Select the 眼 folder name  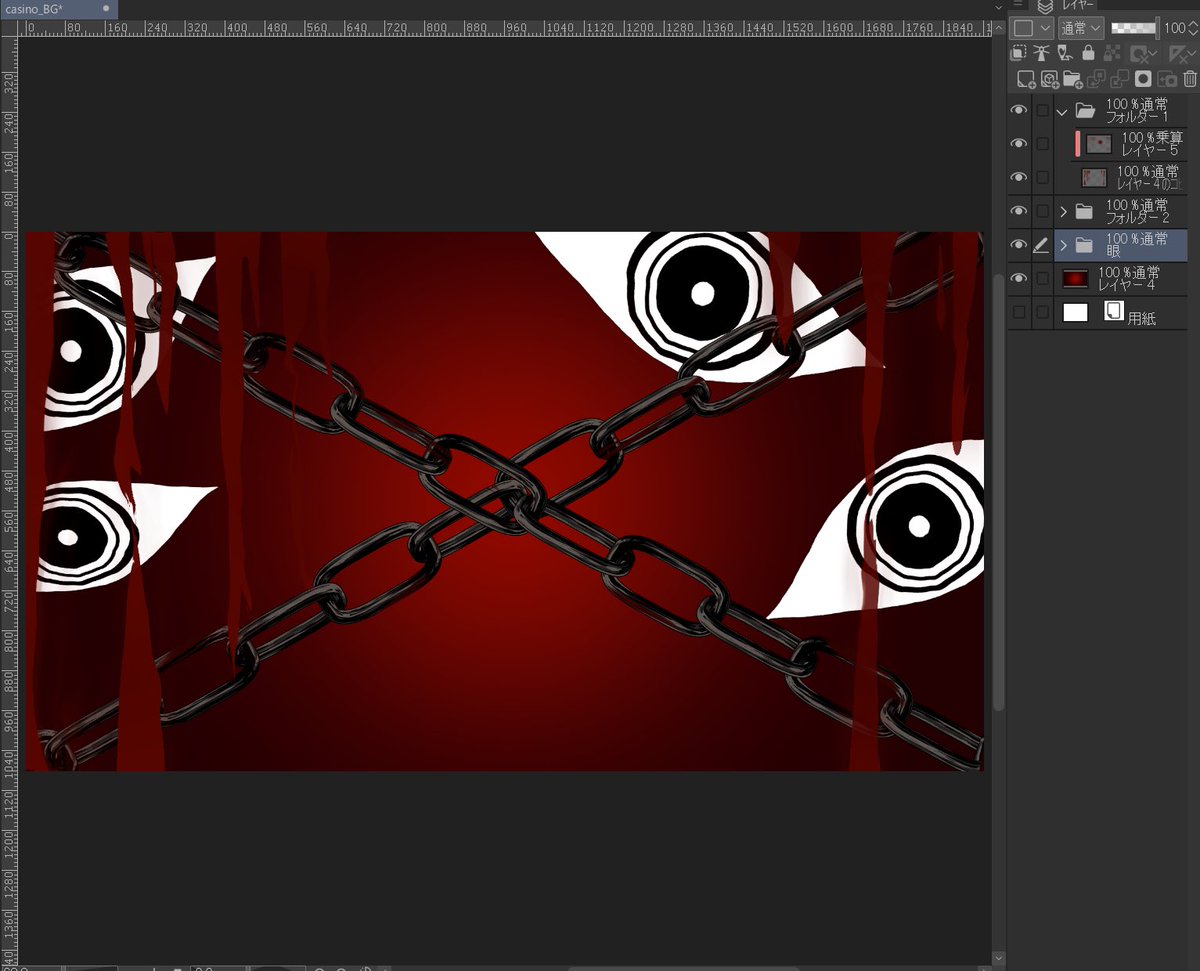coord(1114,252)
